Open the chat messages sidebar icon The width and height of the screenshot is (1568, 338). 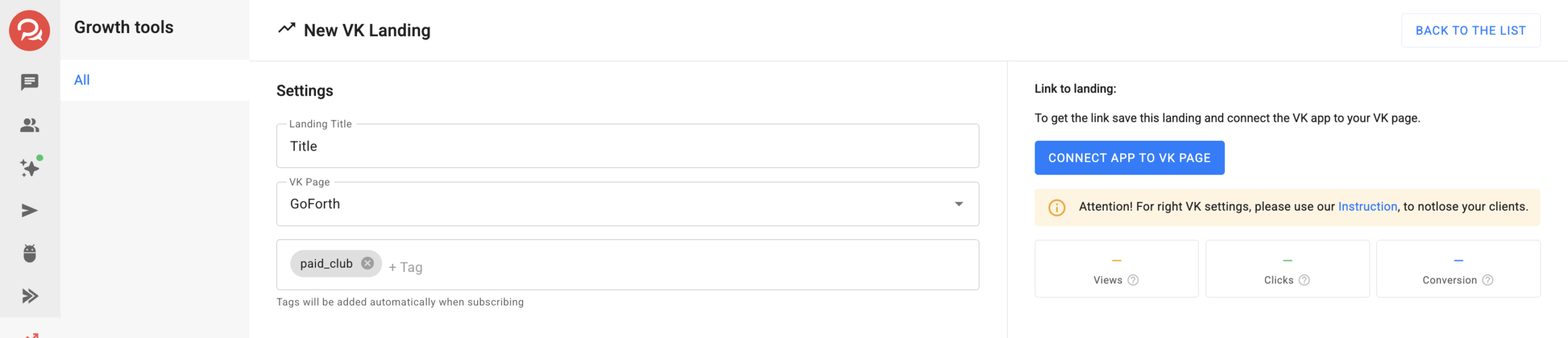(x=29, y=82)
